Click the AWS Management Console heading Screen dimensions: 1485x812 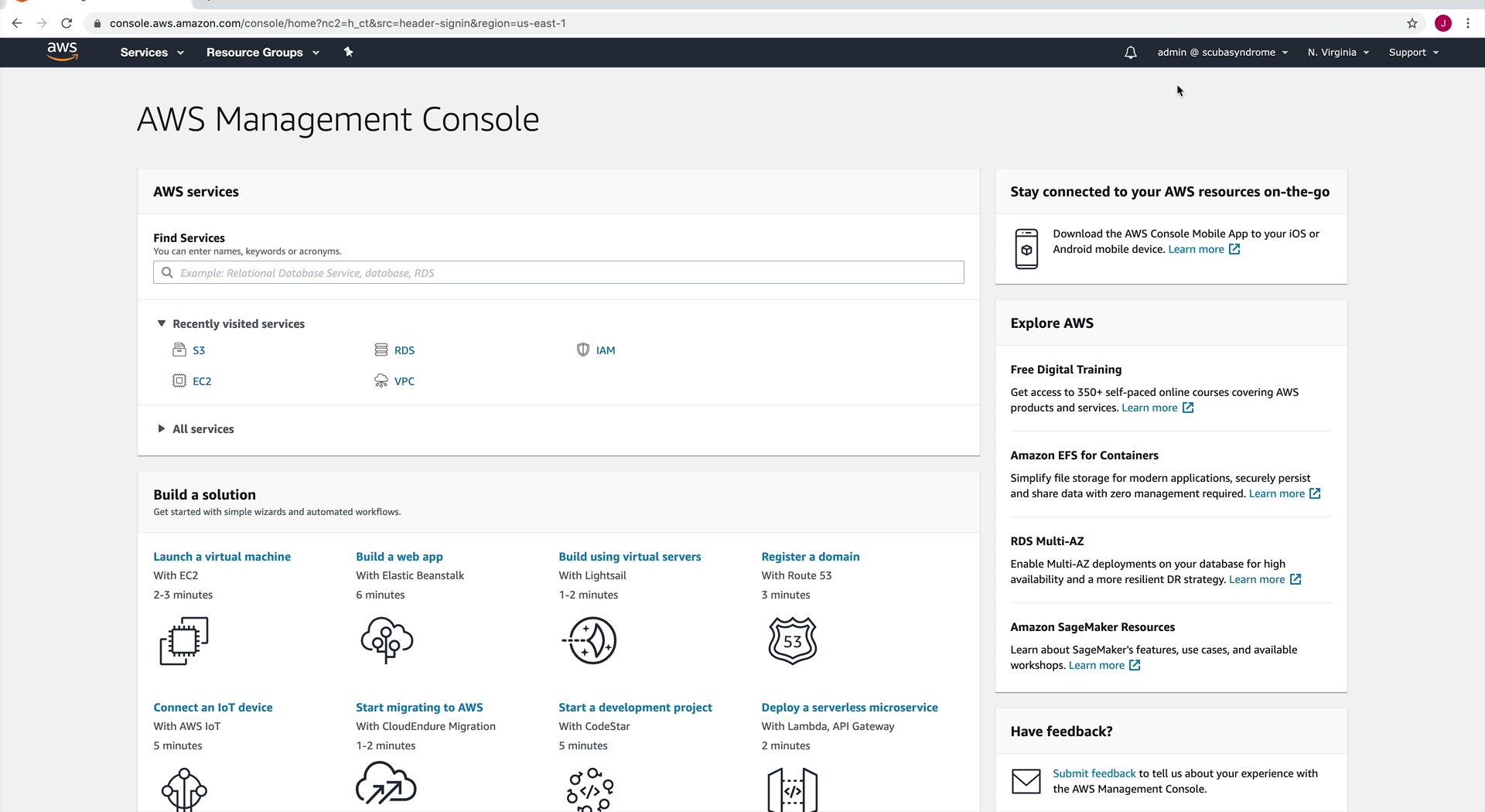tap(338, 119)
